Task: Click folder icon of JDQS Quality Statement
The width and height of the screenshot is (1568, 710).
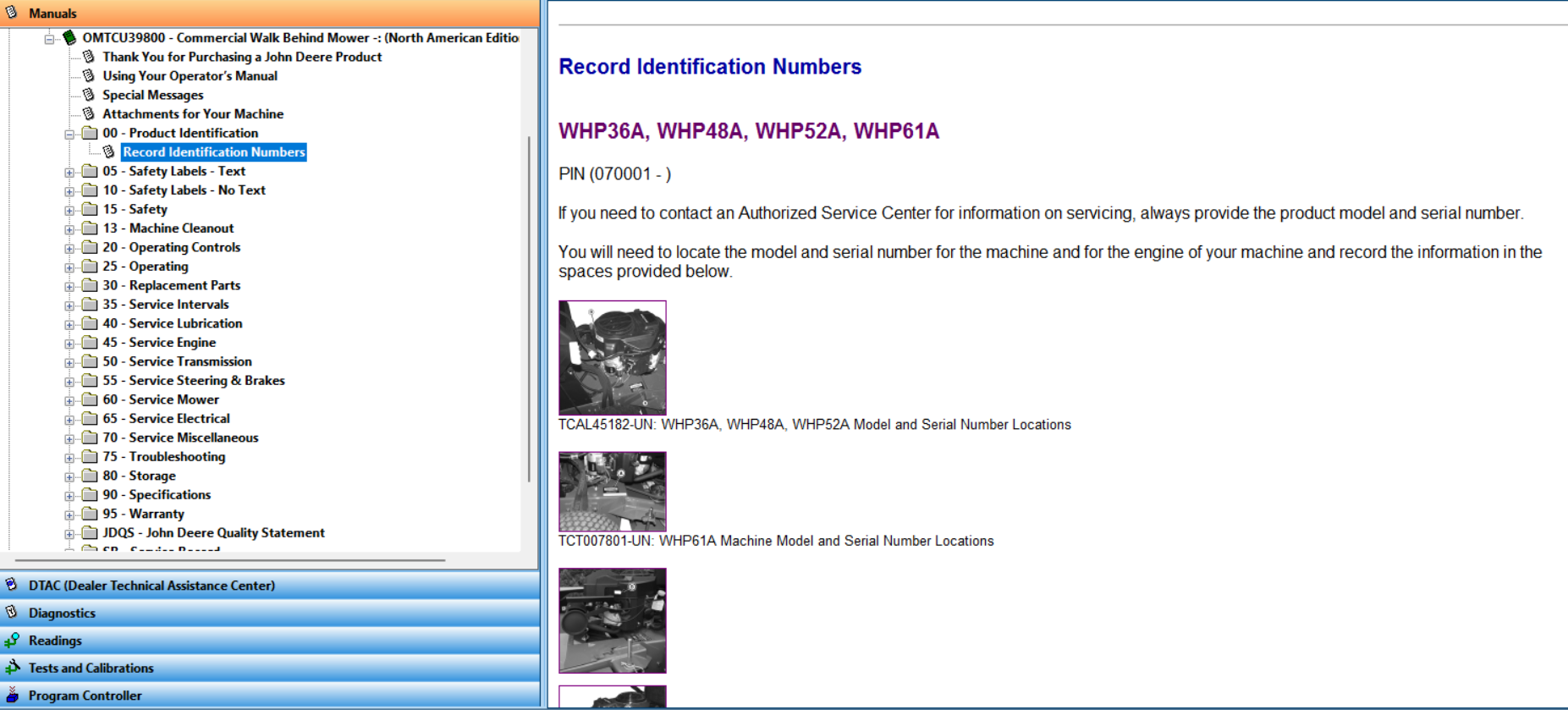Action: click(90, 532)
